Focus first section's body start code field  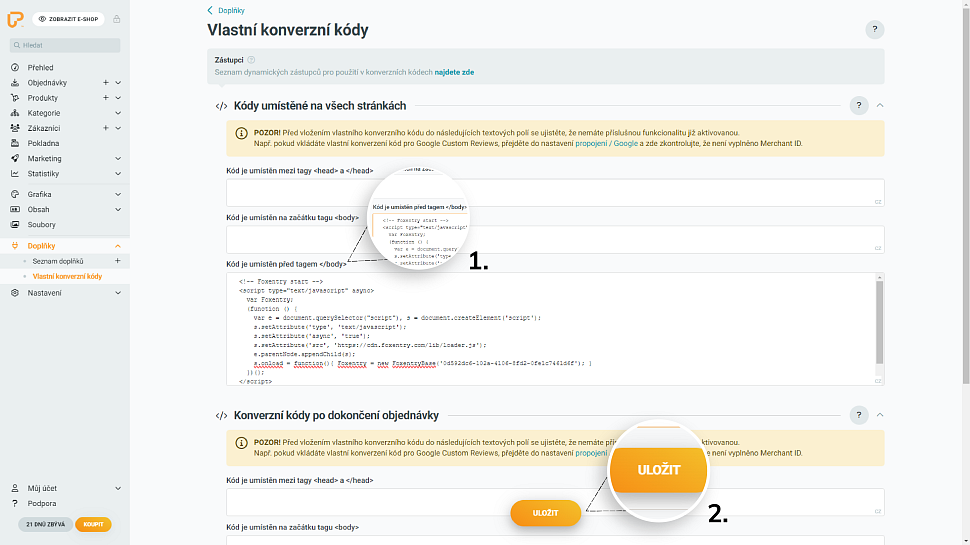[555, 239]
